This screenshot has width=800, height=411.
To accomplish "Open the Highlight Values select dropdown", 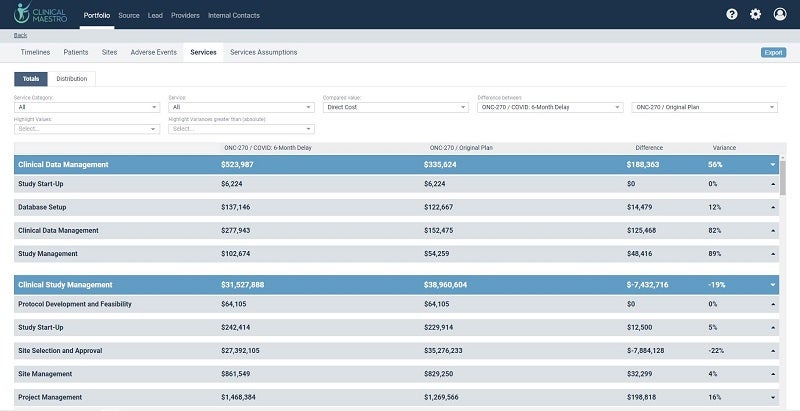I will pyautogui.click(x=86, y=129).
